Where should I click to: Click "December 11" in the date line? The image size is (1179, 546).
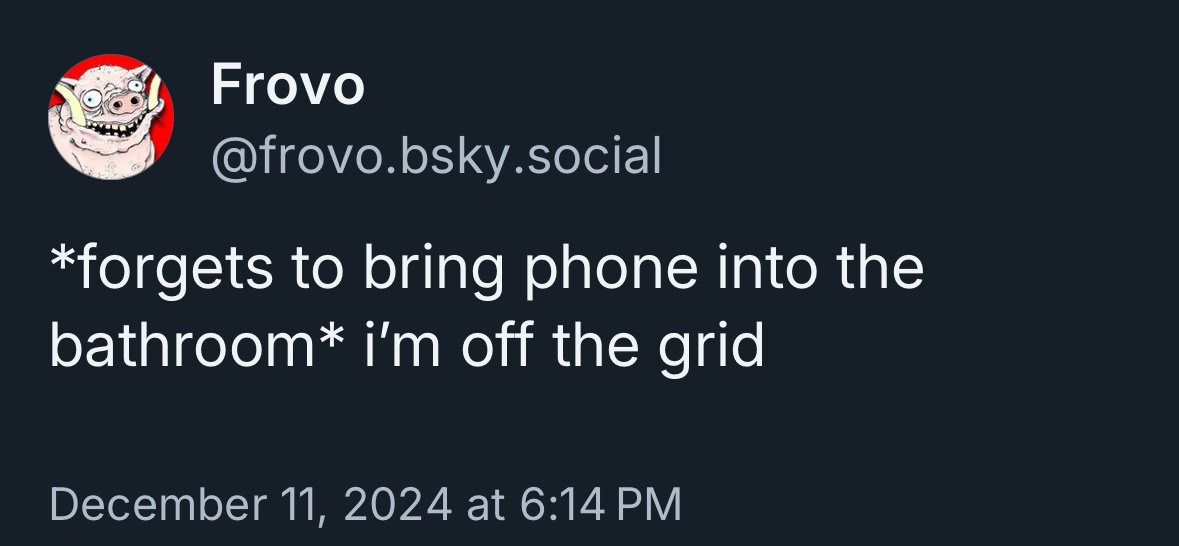click(189, 503)
